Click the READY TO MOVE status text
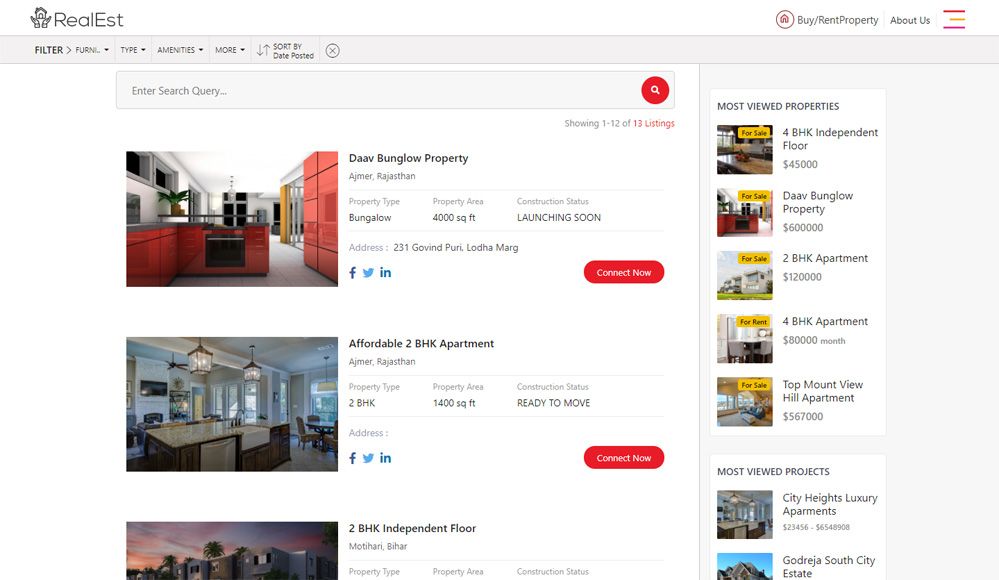999x580 pixels. 553,403
